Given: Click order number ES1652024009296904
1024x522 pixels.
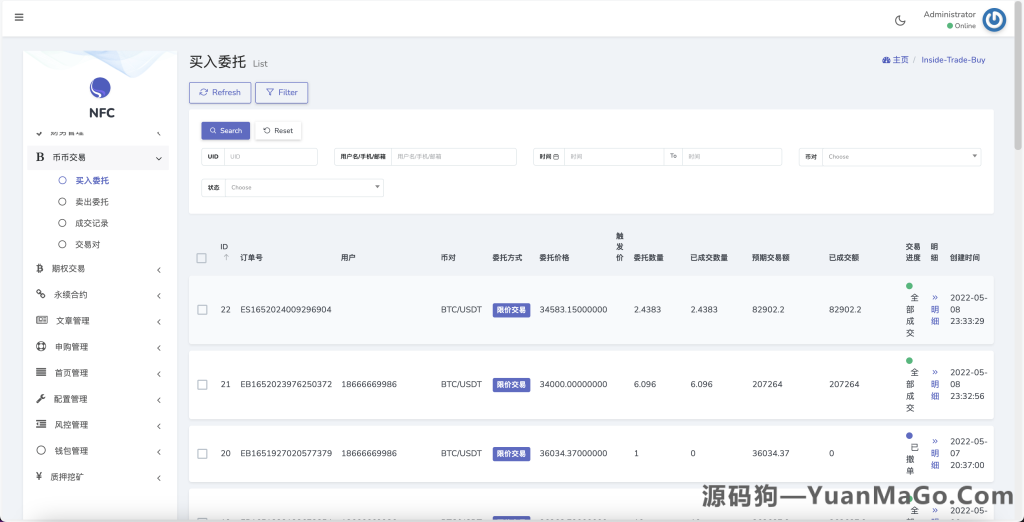Looking at the screenshot, I should coord(286,310).
